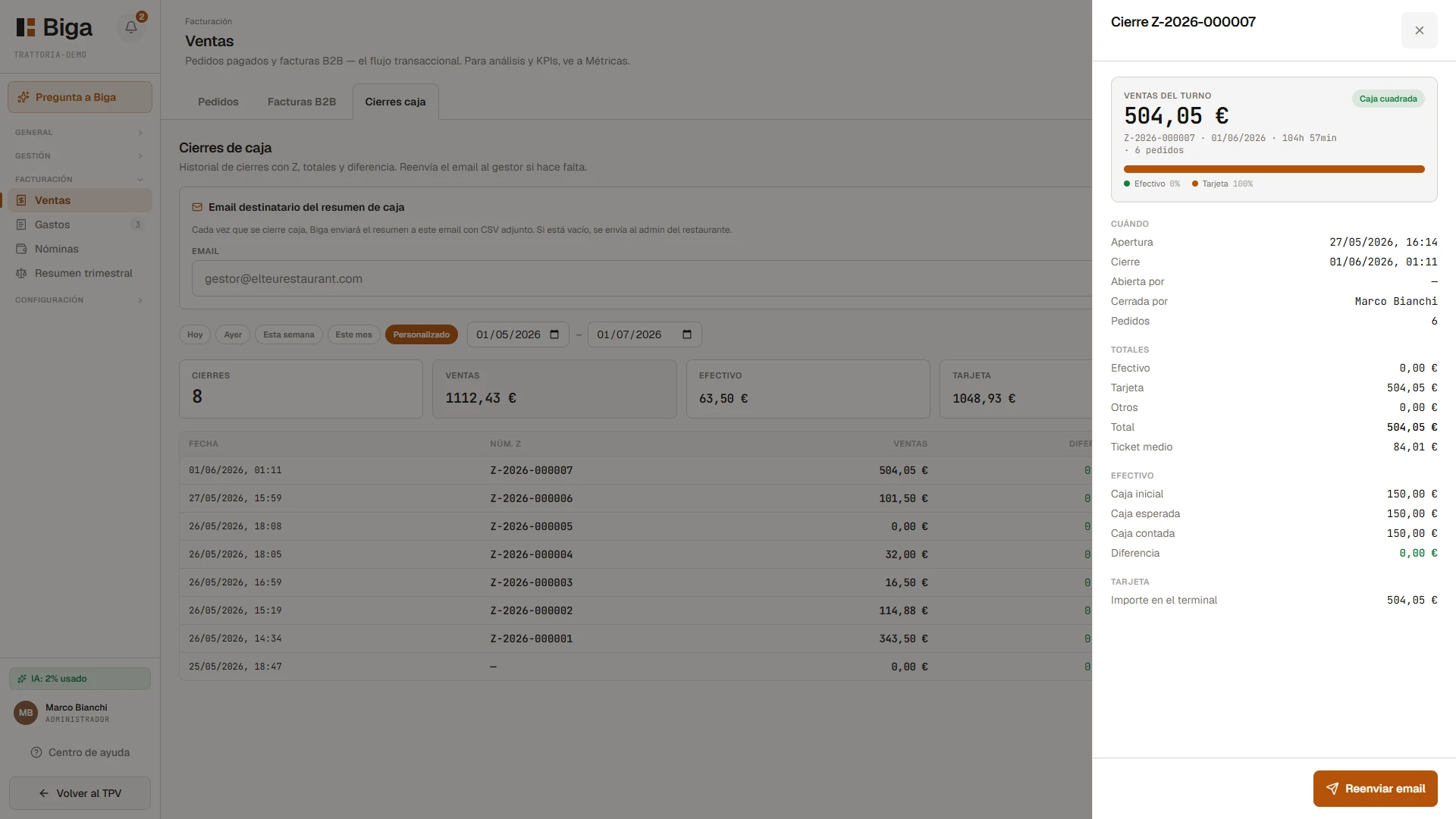Select the Ayer date filter
This screenshot has width=1456, height=819.
(233, 334)
